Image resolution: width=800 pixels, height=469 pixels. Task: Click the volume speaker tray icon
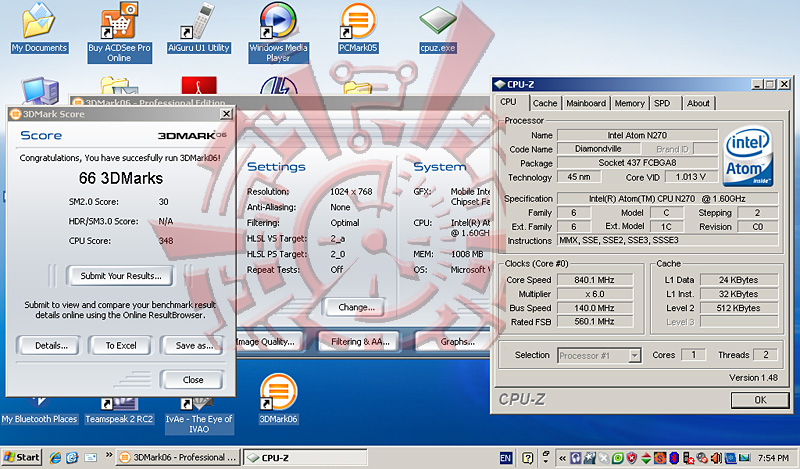(x=716, y=458)
